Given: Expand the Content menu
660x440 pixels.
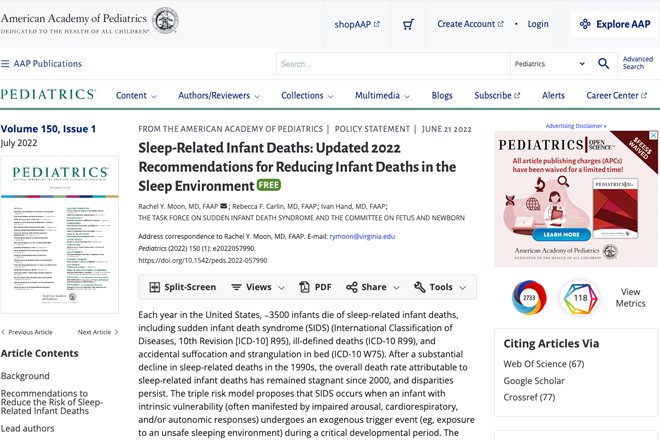Looking at the screenshot, I should 136,96.
